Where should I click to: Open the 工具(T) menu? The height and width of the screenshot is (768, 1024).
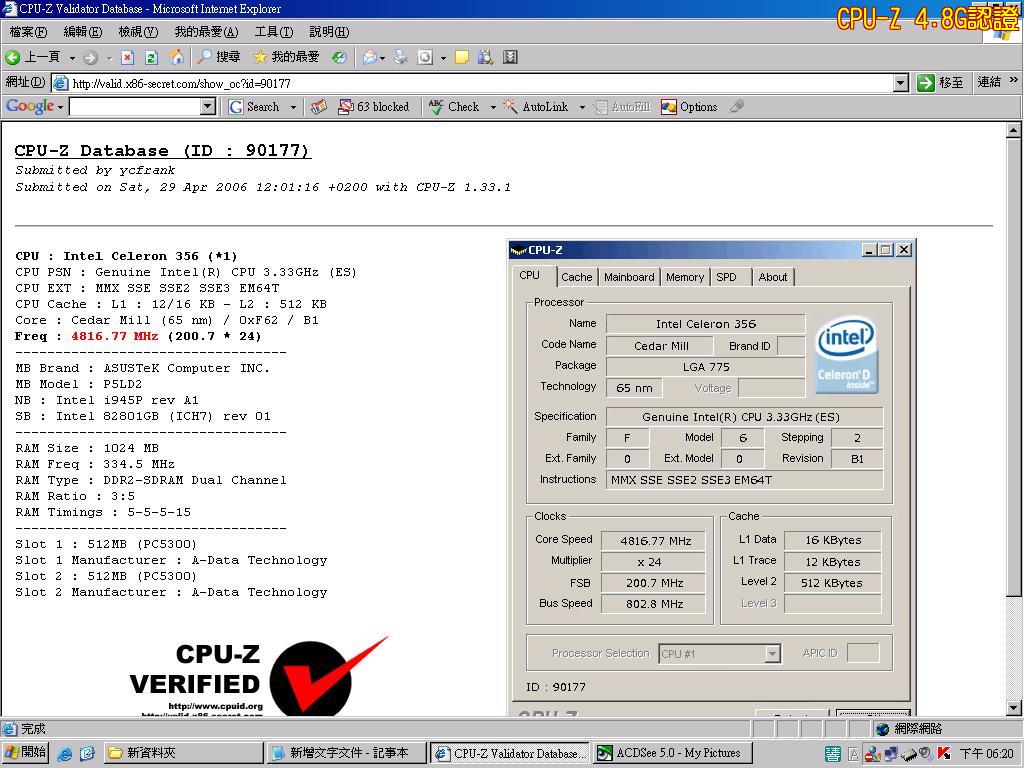(274, 32)
